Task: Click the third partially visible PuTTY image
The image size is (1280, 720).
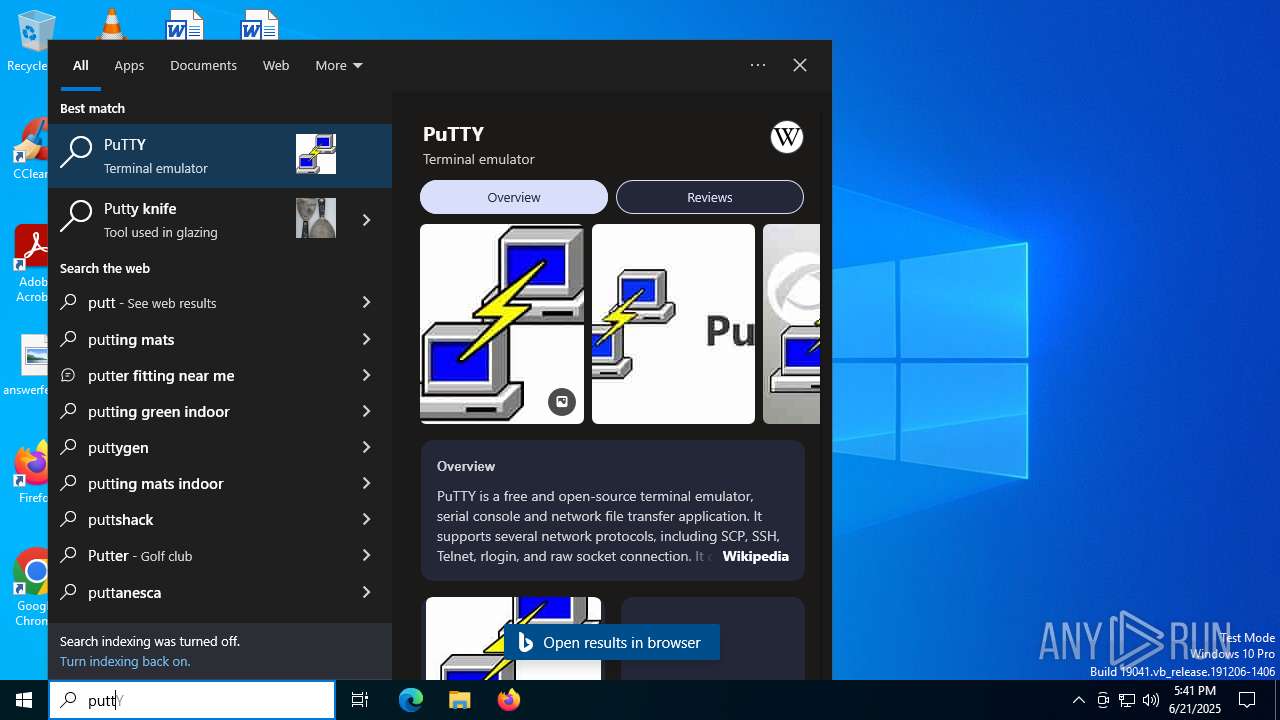Action: pos(791,324)
